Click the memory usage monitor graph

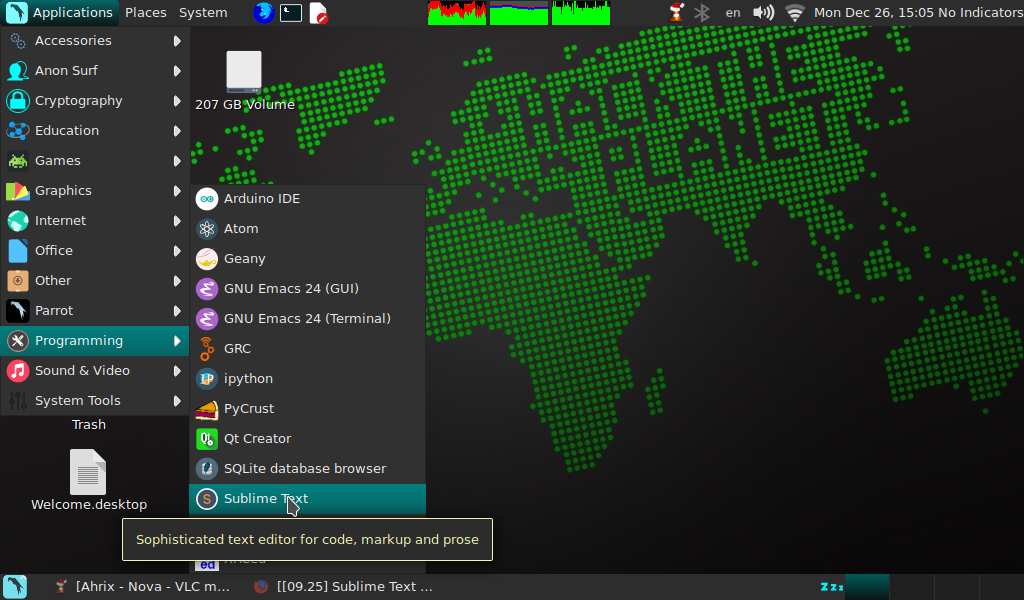[519, 12]
